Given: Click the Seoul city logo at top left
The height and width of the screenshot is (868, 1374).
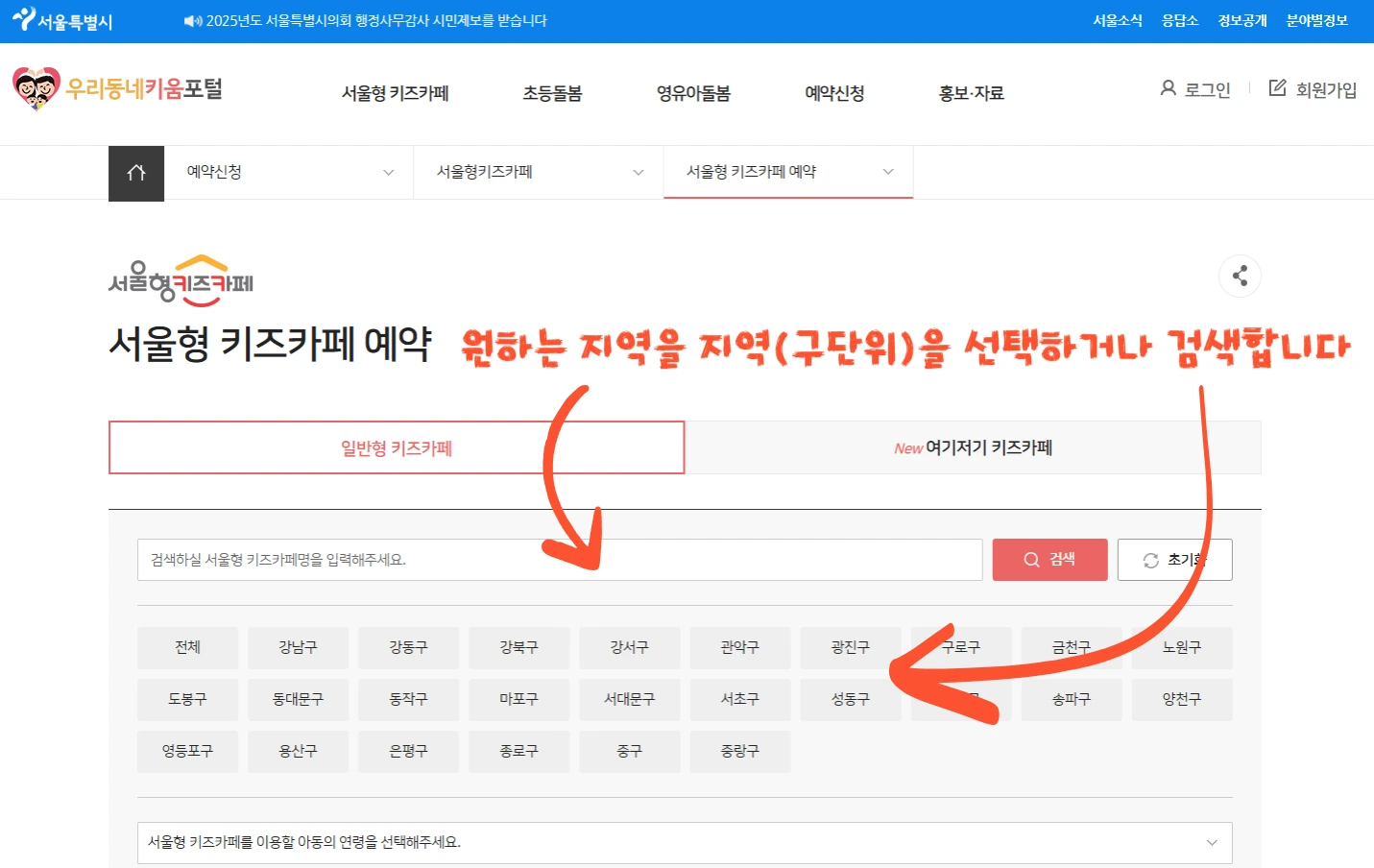Looking at the screenshot, I should coord(61,20).
